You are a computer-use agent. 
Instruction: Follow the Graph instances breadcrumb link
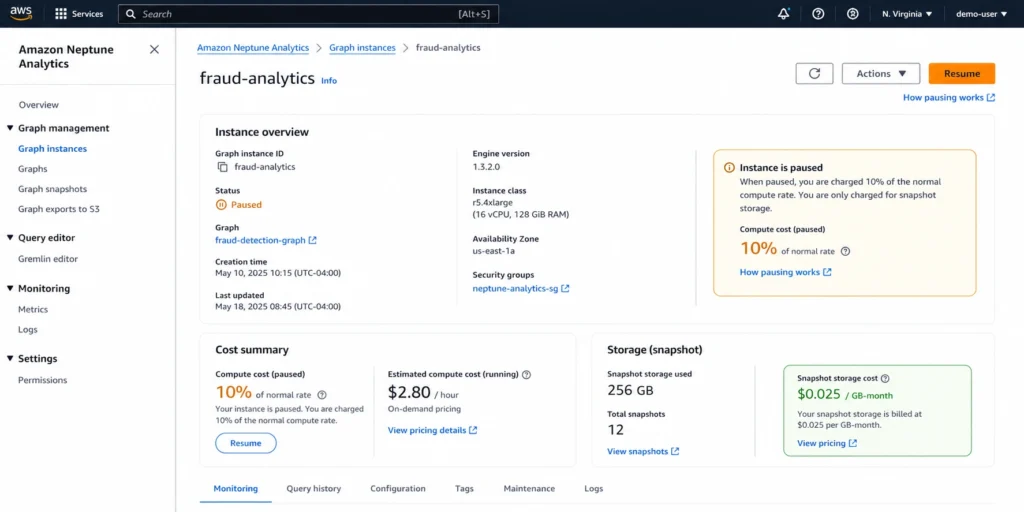point(362,48)
